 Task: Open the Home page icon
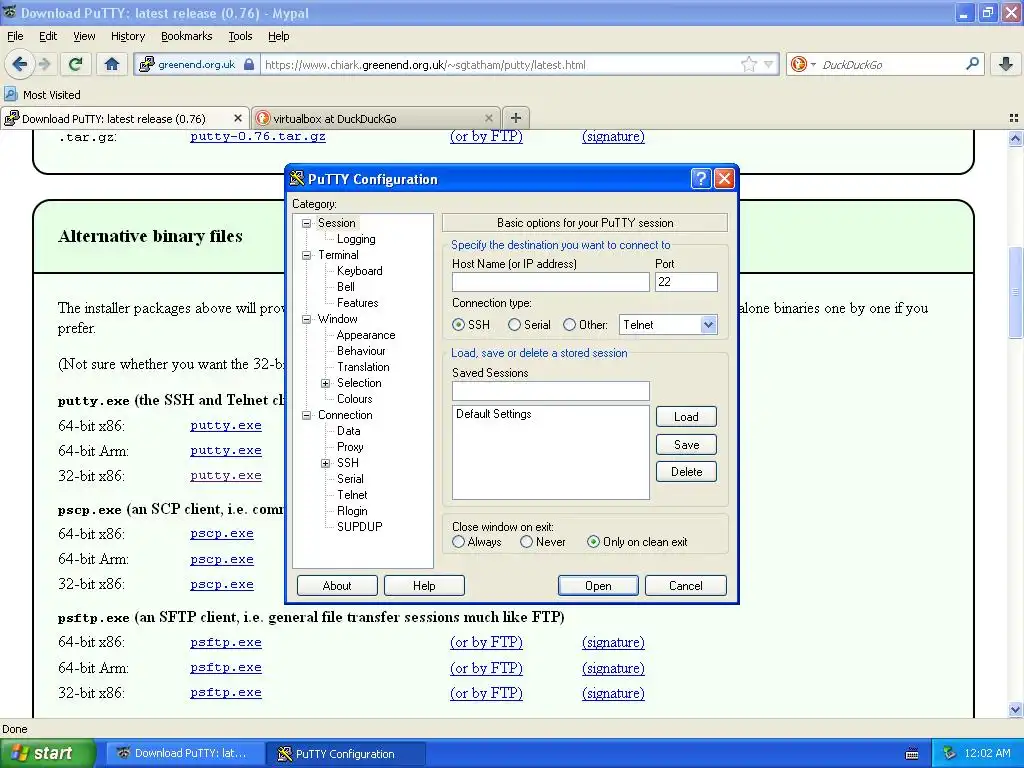[x=112, y=64]
